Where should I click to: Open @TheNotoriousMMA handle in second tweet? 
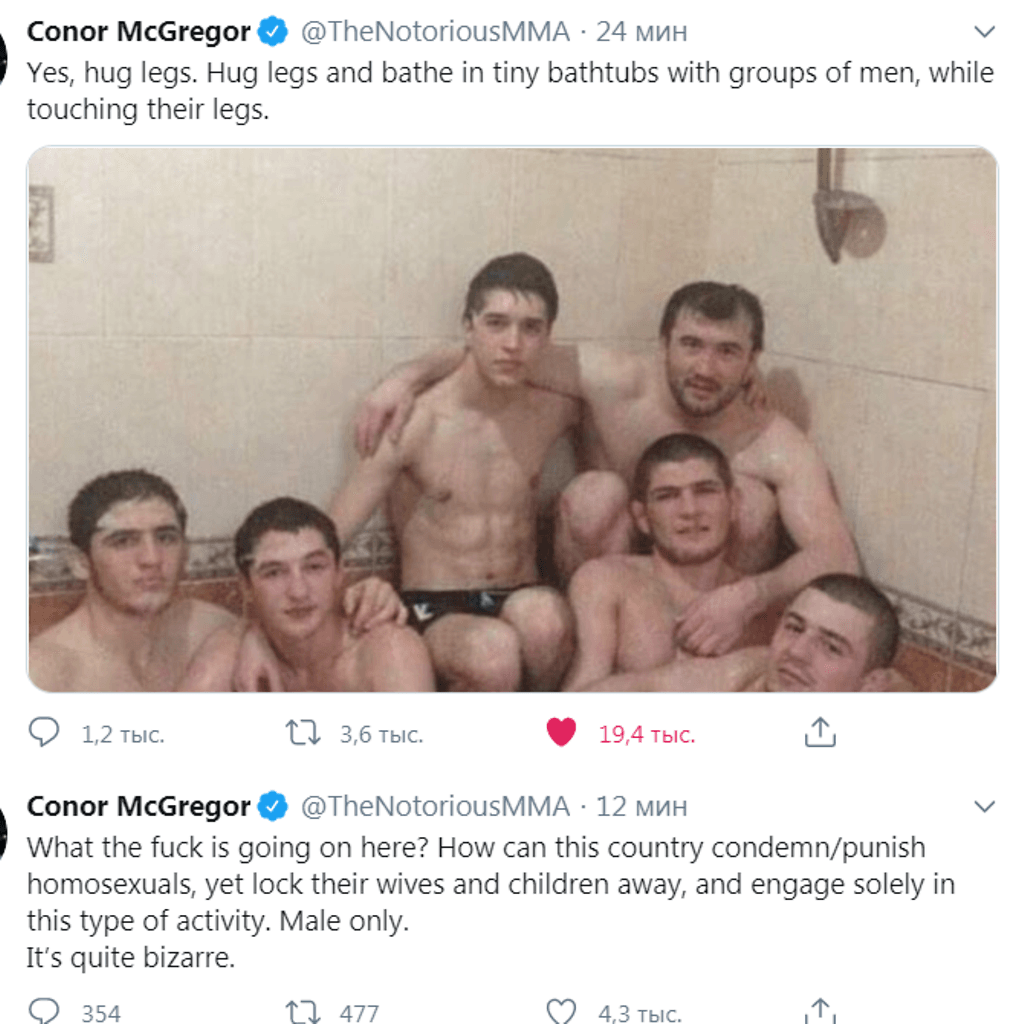tap(436, 807)
